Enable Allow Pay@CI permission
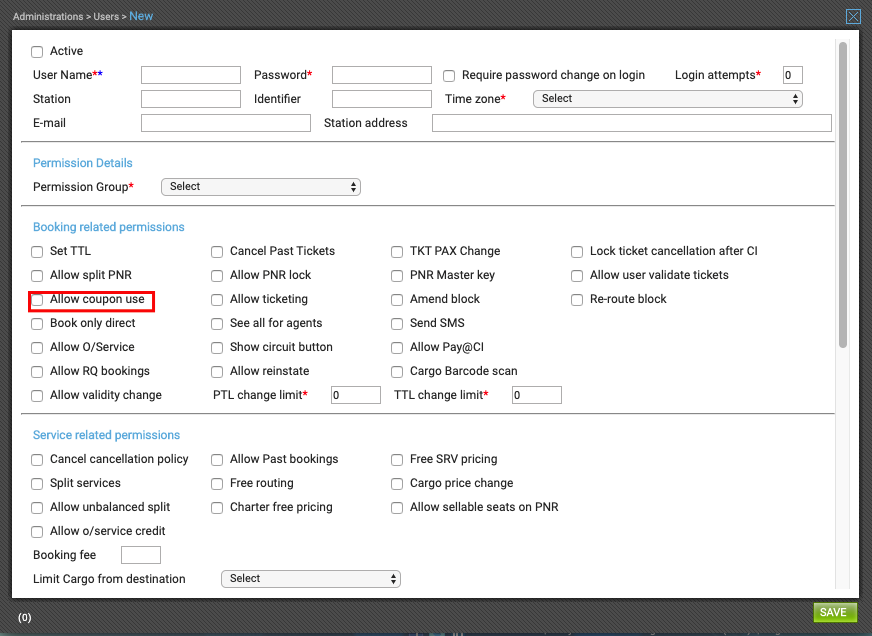The image size is (872, 636). coord(397,347)
